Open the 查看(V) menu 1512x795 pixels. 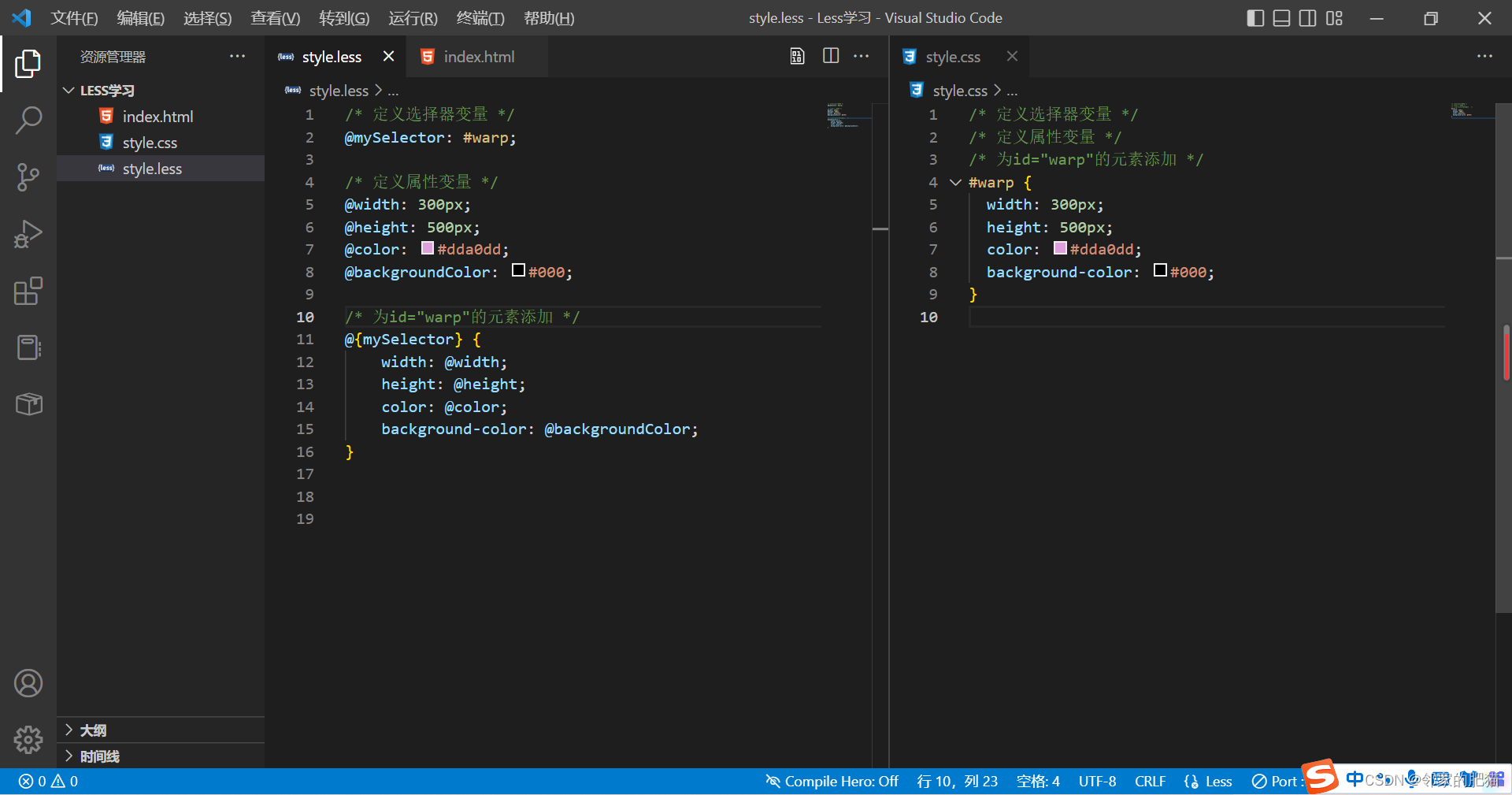275,18
